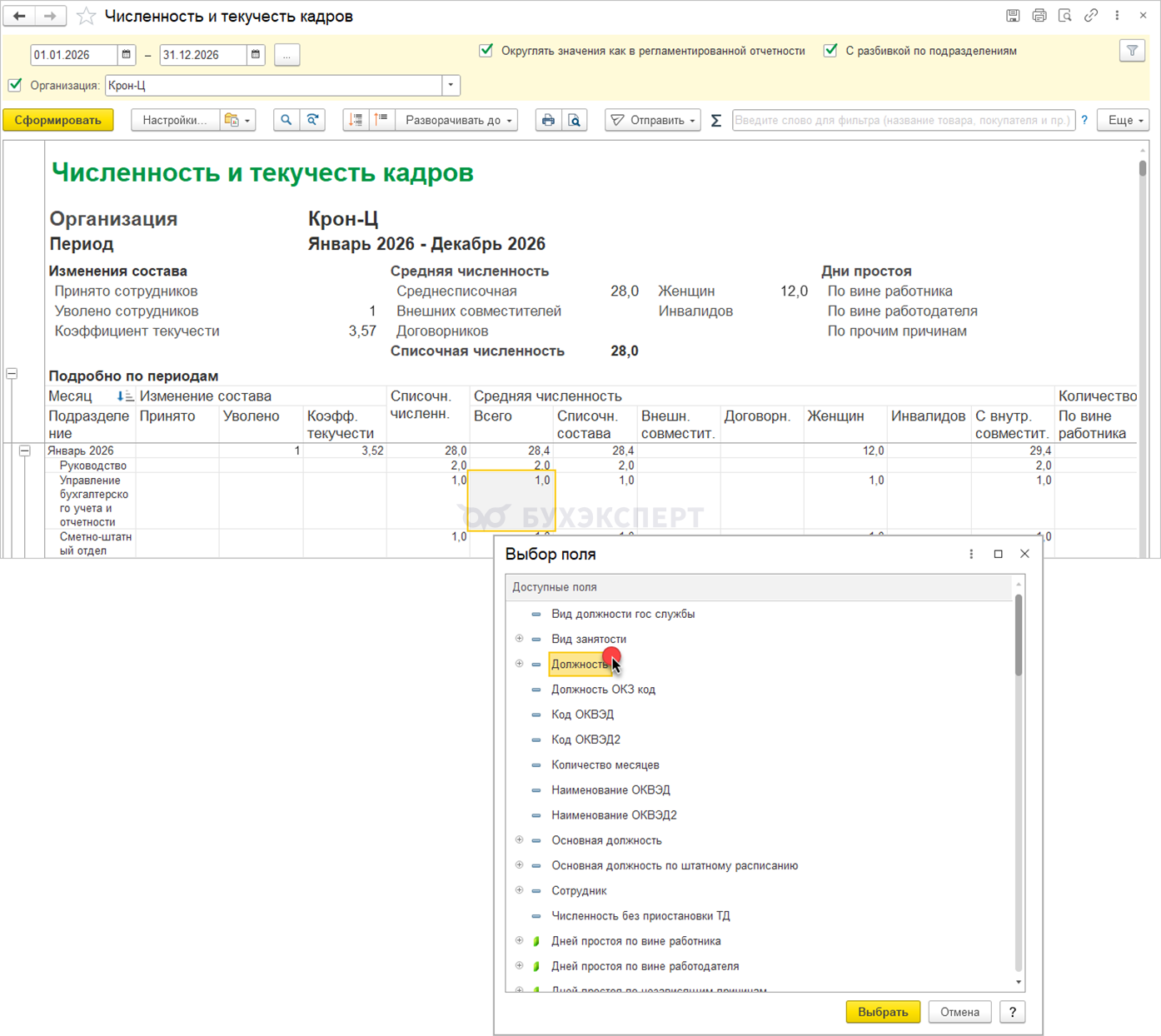Open the 'Разворачивать до' dropdown
1161x1036 pixels.
coord(457,120)
